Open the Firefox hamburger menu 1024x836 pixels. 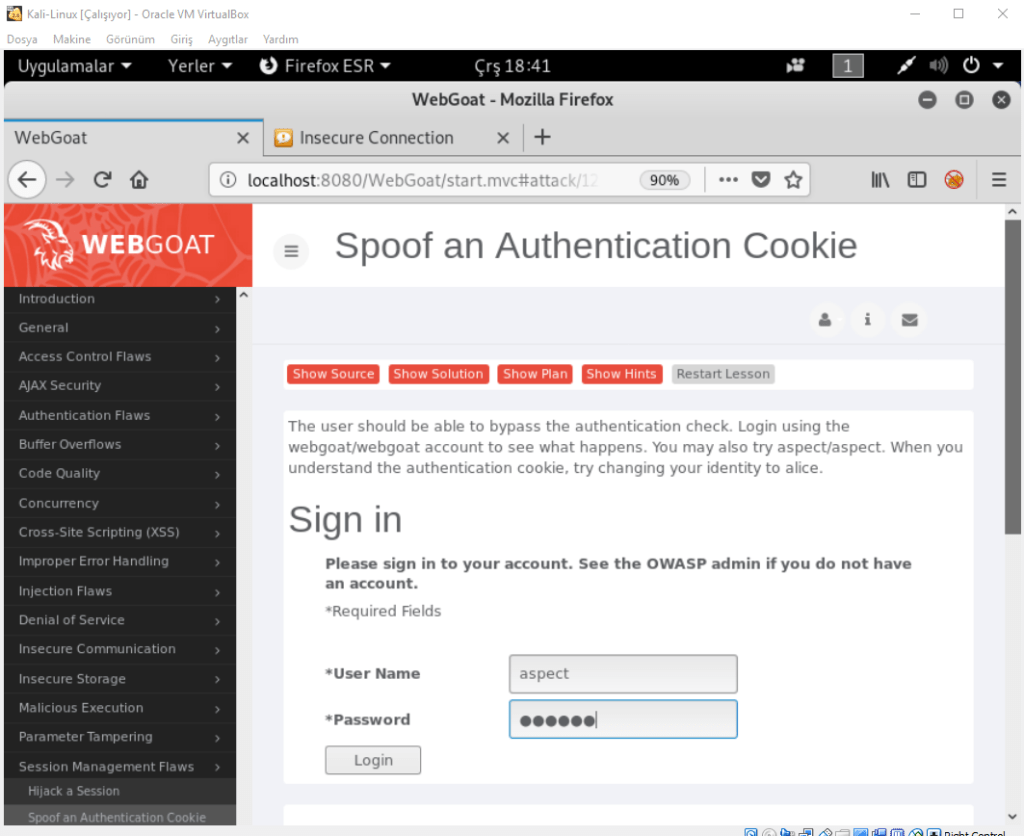click(999, 180)
